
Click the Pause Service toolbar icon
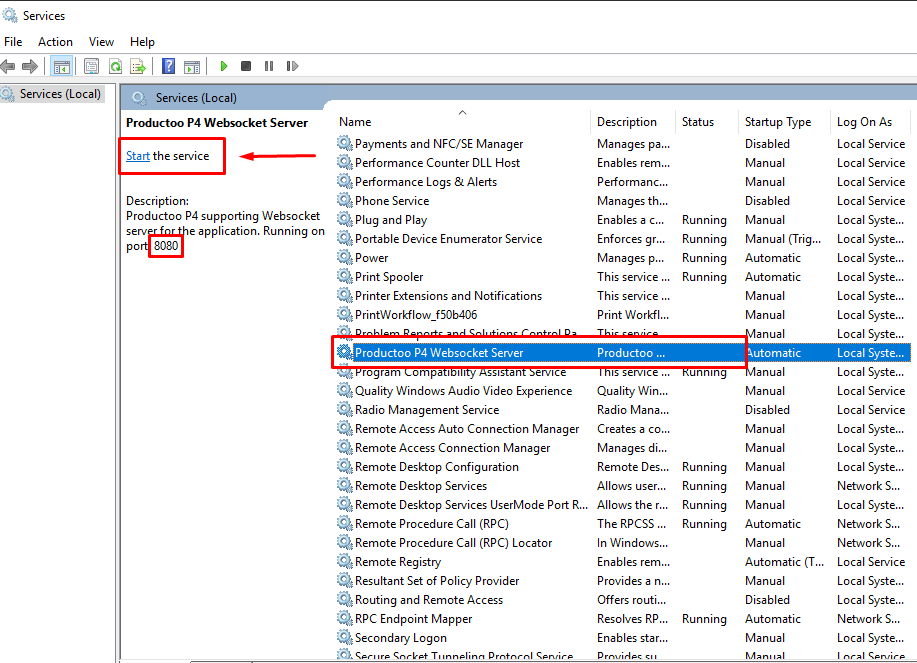click(268, 66)
